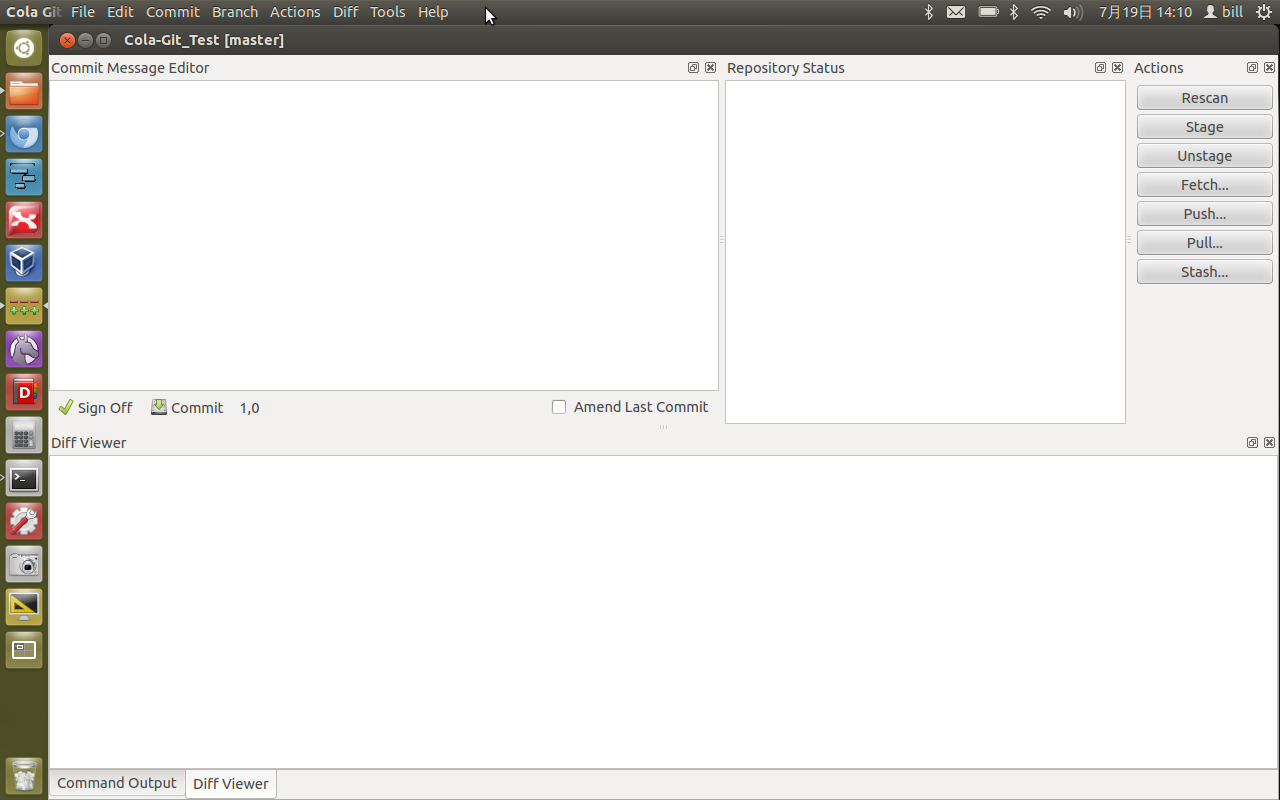The height and width of the screenshot is (800, 1280).
Task: Close the Repository Status panel
Action: [x=1117, y=67]
